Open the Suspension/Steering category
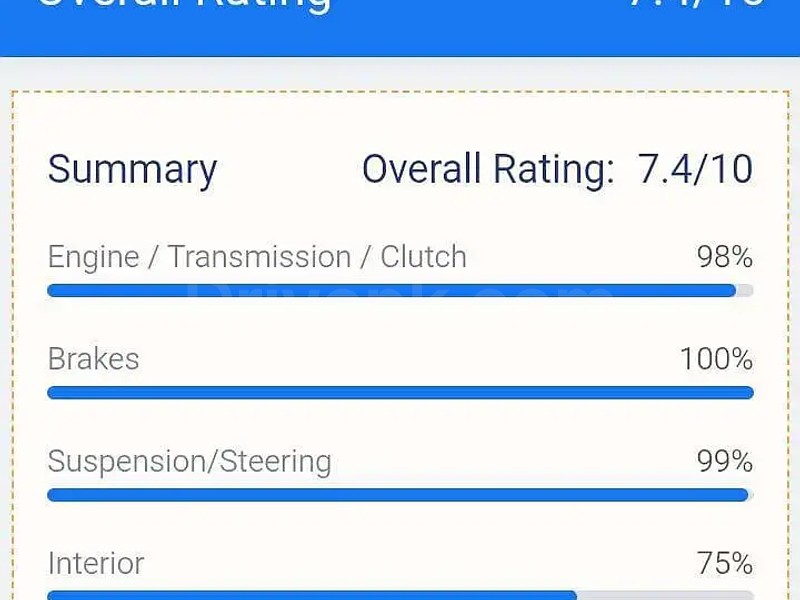The height and width of the screenshot is (600, 800). click(189, 461)
